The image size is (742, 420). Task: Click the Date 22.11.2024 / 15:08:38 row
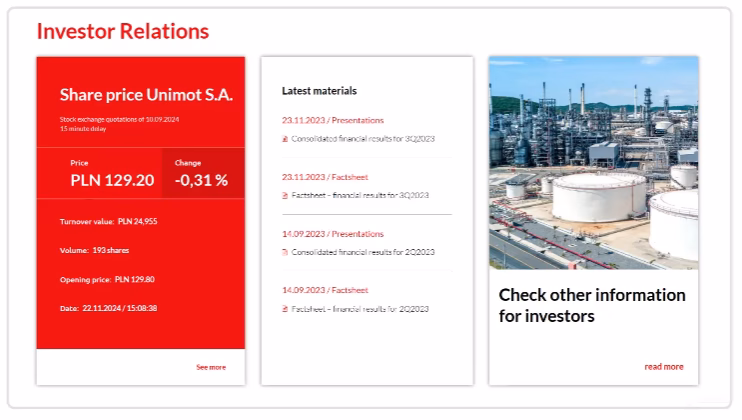[108, 308]
